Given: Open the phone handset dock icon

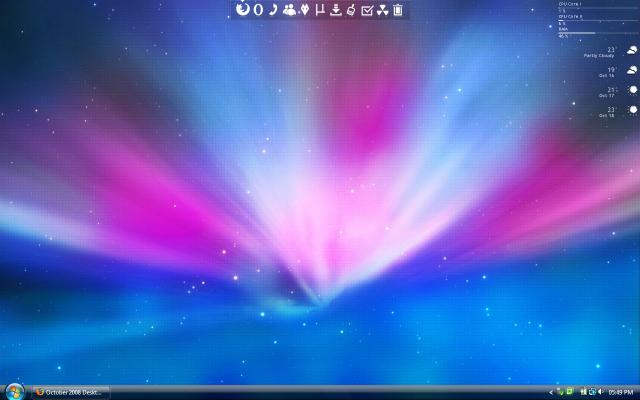Looking at the screenshot, I should point(273,9).
